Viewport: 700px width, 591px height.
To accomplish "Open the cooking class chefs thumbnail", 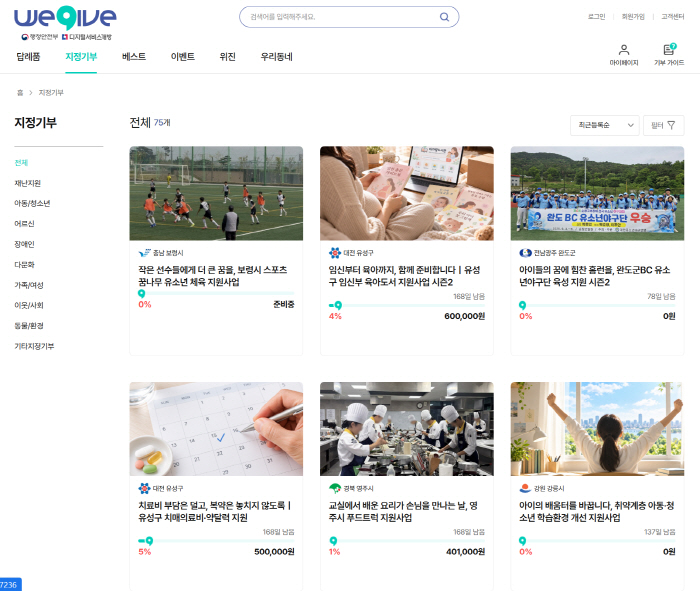I will [407, 429].
